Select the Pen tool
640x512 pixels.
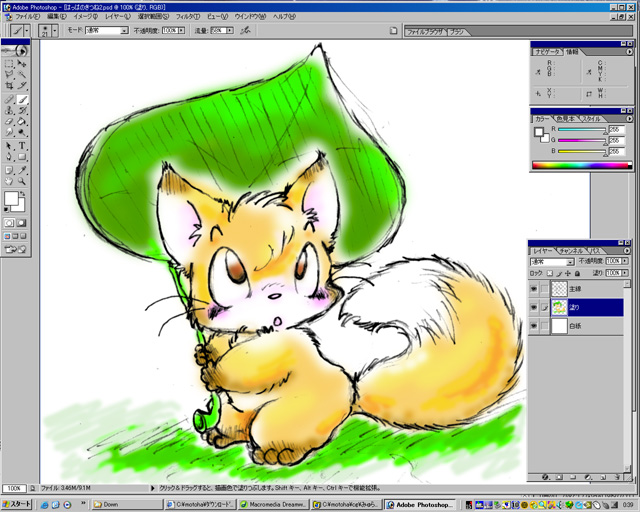[x=9, y=157]
